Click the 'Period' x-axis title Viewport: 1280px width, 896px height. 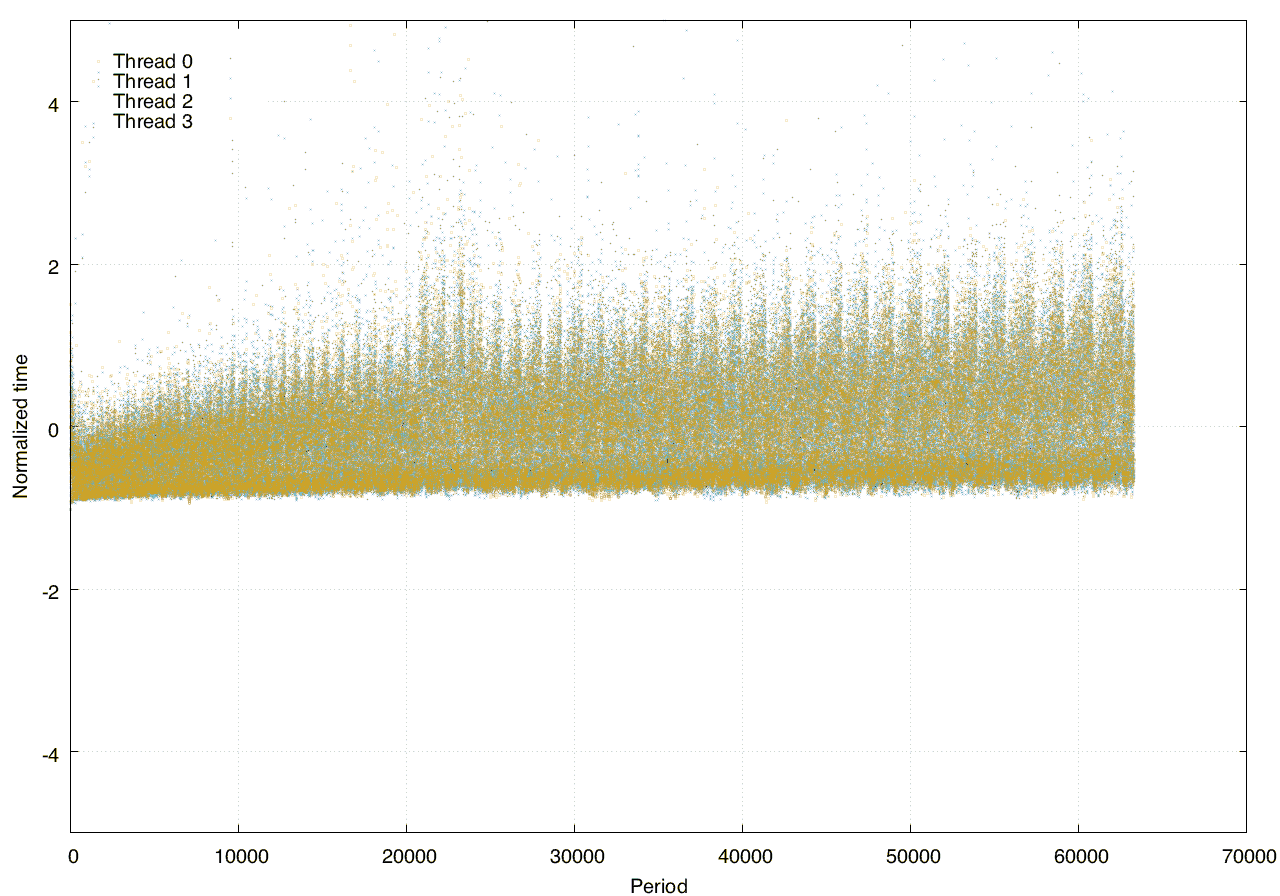pyautogui.click(x=658, y=885)
